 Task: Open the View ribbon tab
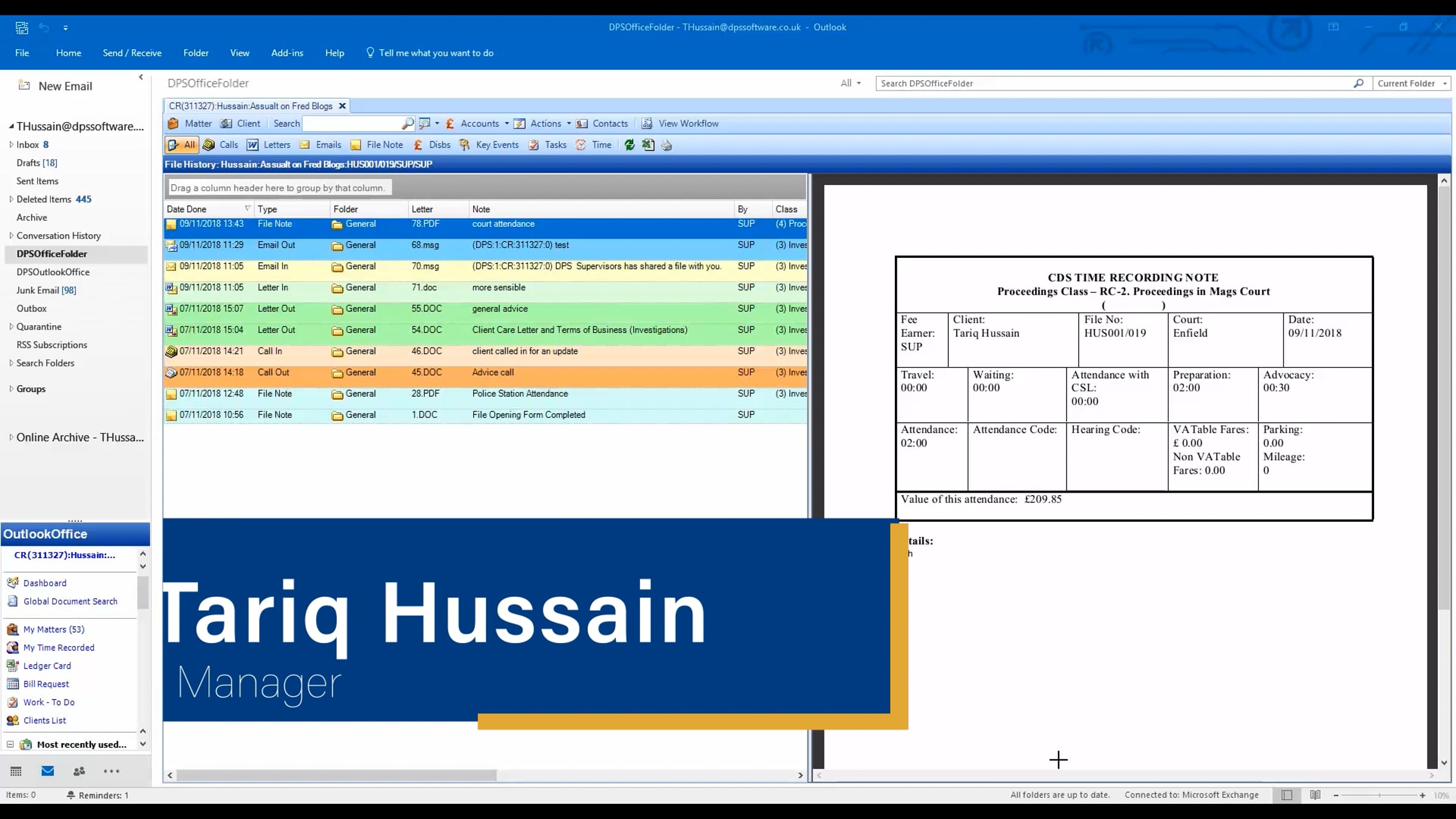(240, 53)
